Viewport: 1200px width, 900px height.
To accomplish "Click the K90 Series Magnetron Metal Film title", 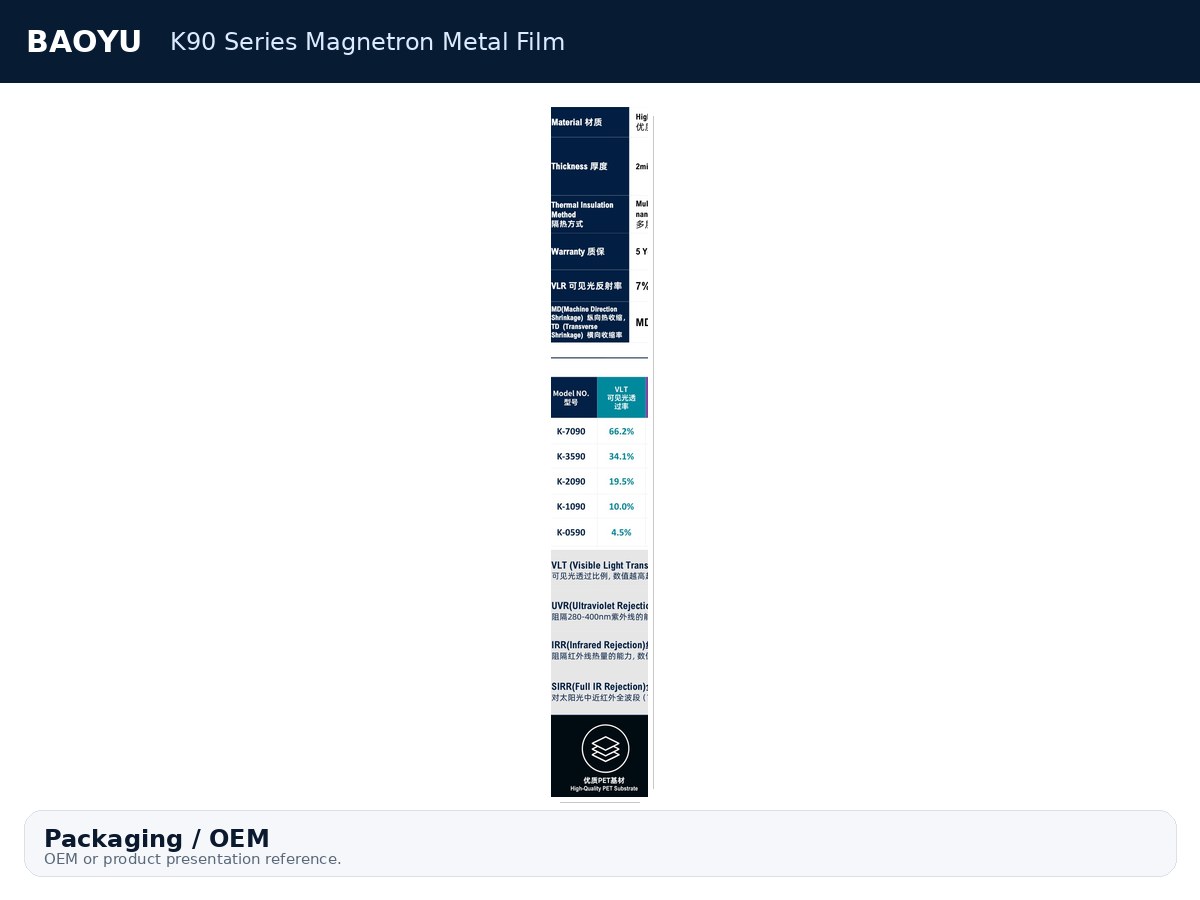I will [x=367, y=42].
